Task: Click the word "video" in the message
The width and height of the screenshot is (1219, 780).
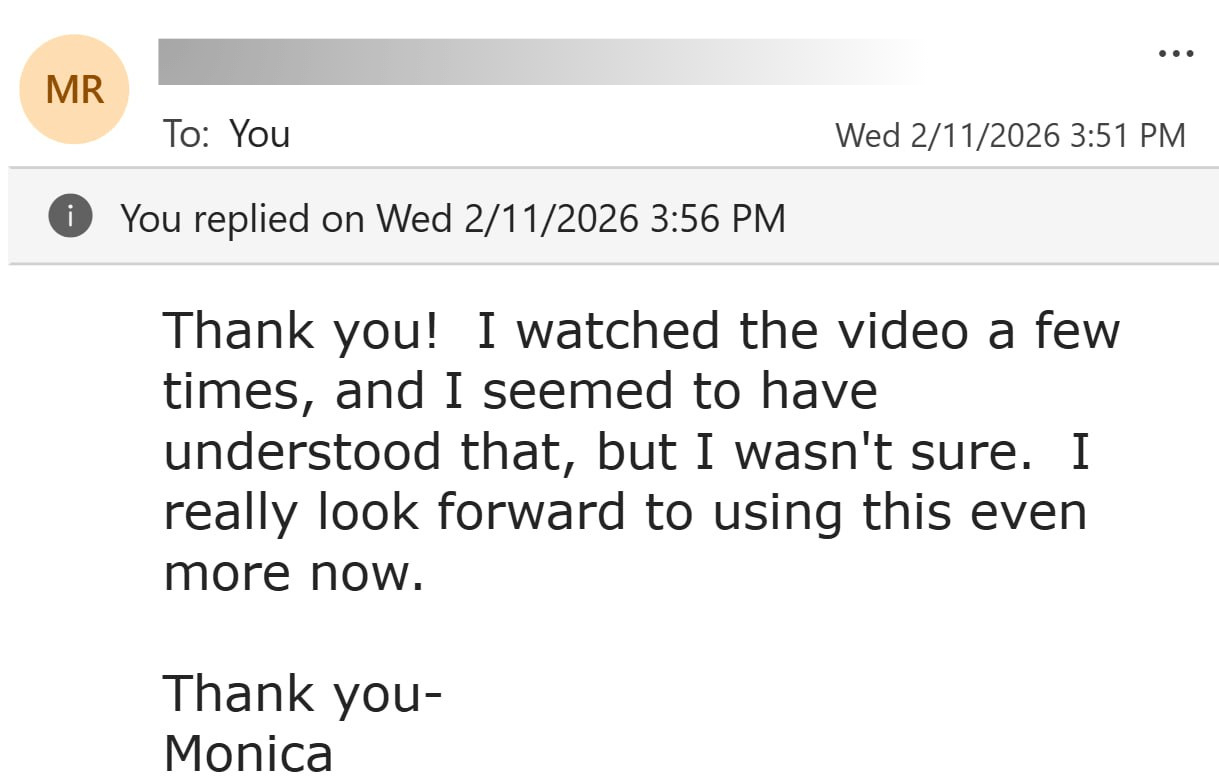Action: click(899, 331)
